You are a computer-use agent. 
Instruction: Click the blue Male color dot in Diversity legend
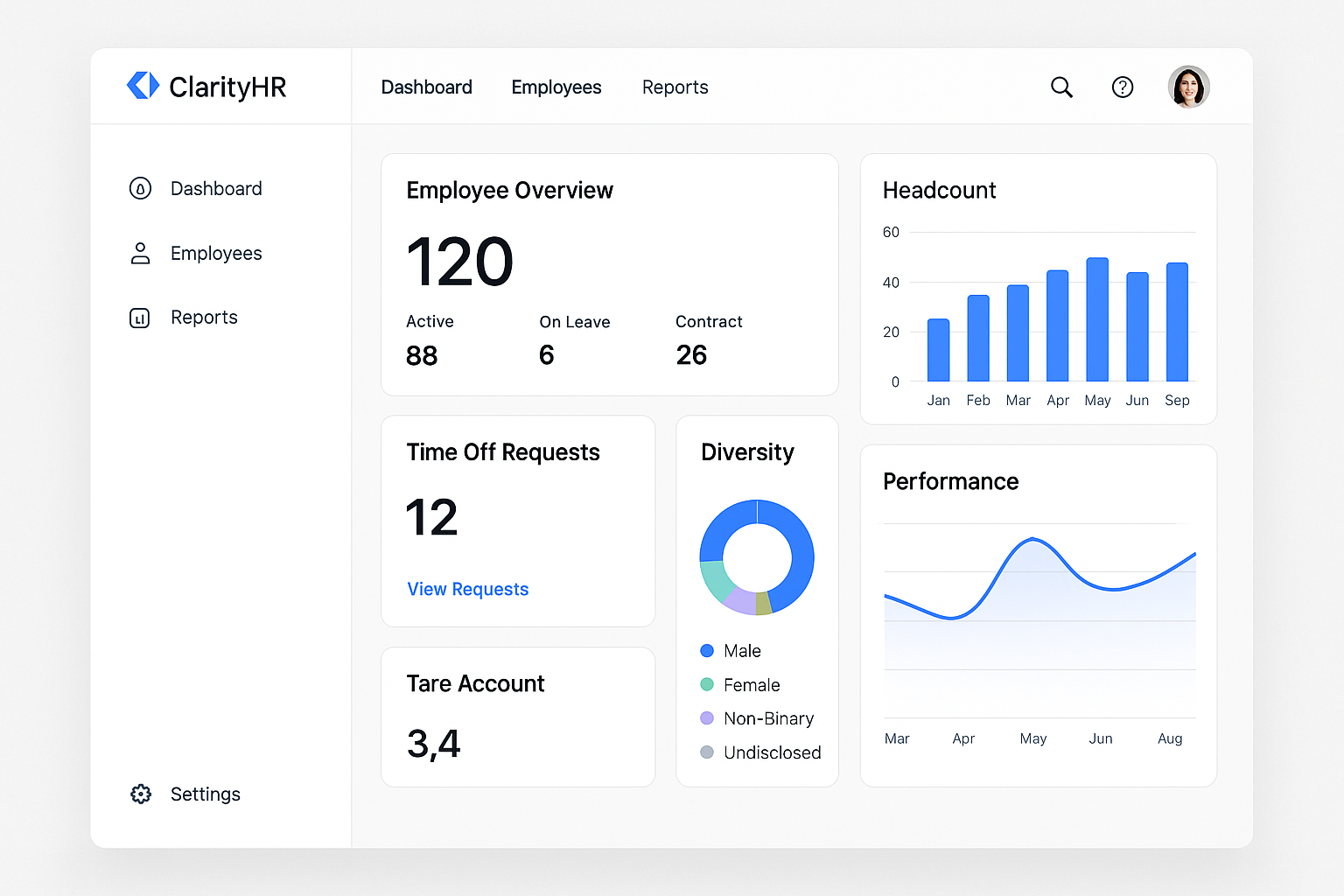706,650
